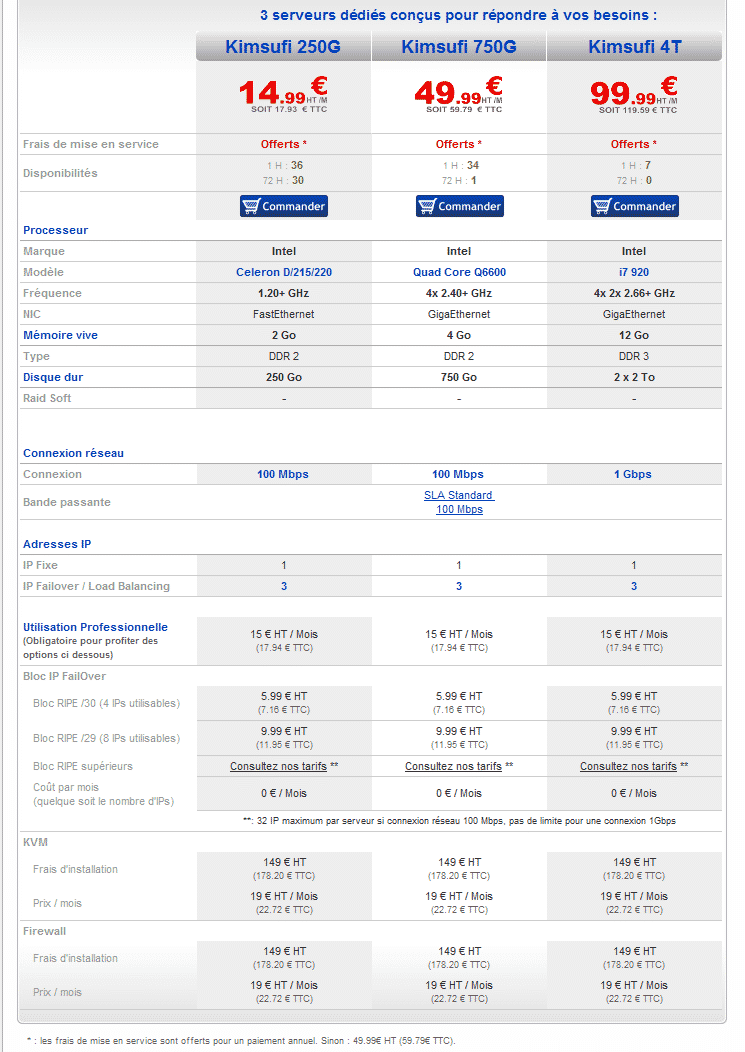Select the Kimsufi 4T column header
The width and height of the screenshot is (745, 1052).
point(634,47)
